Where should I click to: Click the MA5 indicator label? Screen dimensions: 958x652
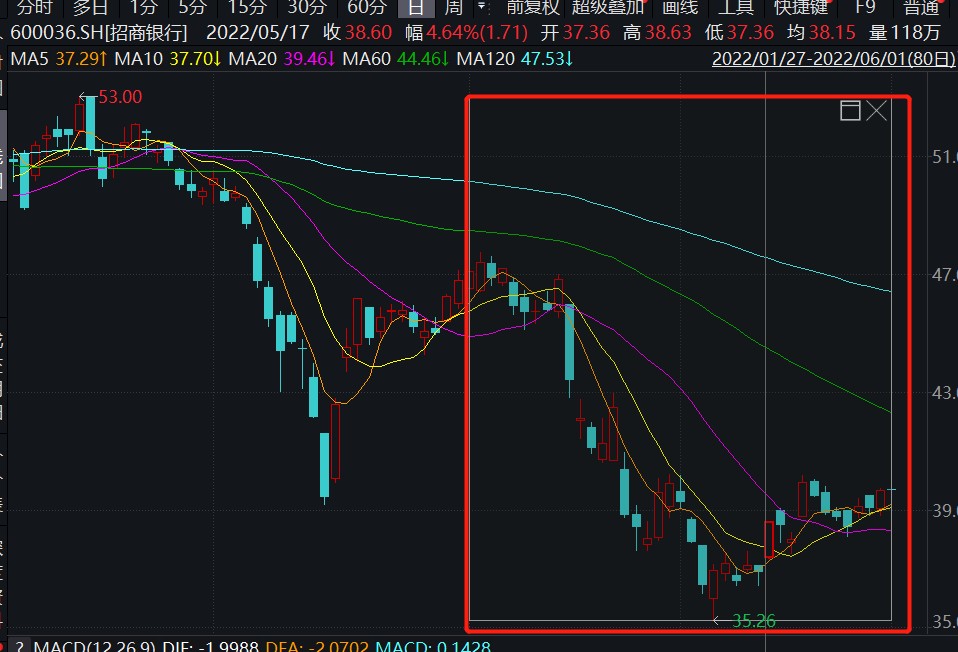pyautogui.click(x=29, y=59)
